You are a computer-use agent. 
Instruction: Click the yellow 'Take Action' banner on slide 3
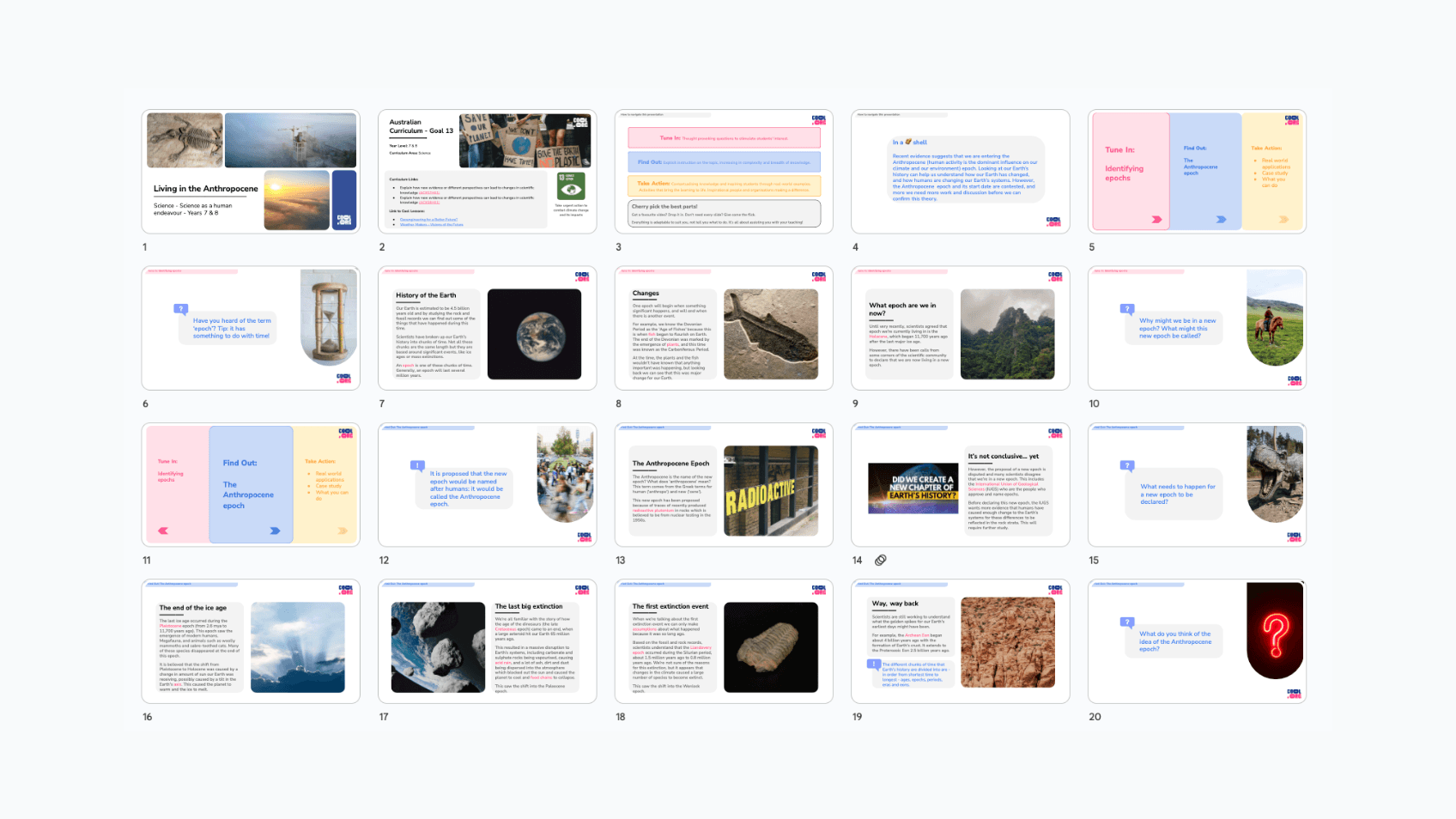tap(724, 185)
